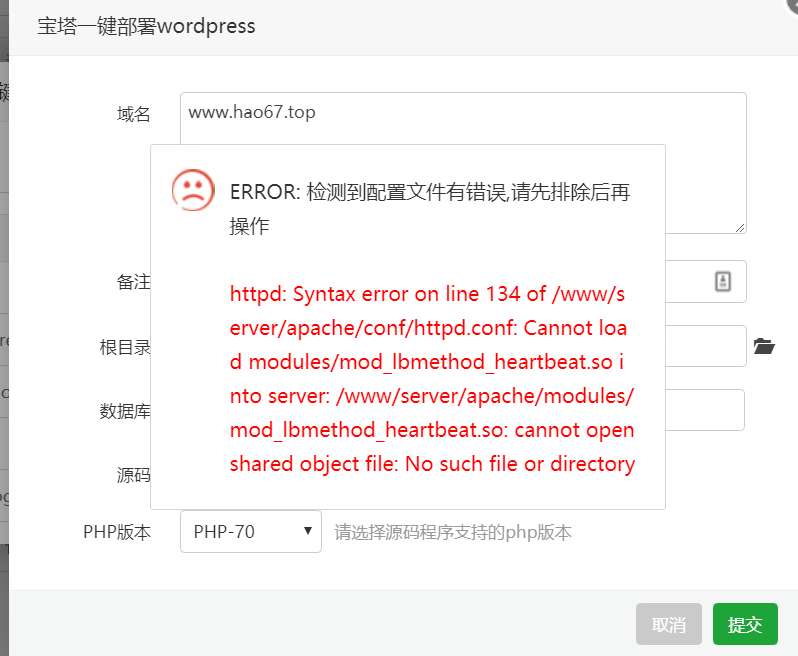Click the 数据库 input field on the right

(705, 410)
